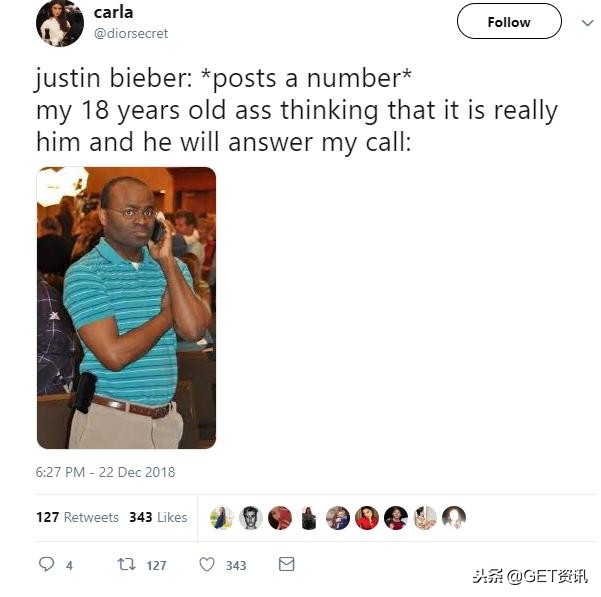Open carla's profile avatar
Screen dimensions: 601x597
(x=60, y=24)
